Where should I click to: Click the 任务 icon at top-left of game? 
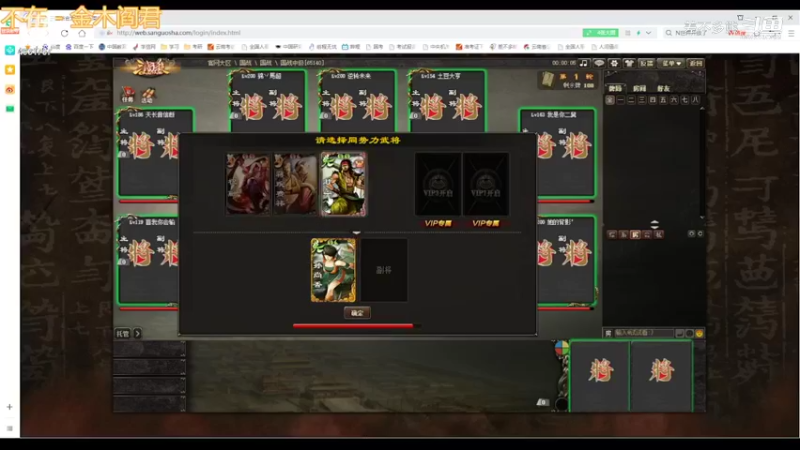click(x=128, y=94)
